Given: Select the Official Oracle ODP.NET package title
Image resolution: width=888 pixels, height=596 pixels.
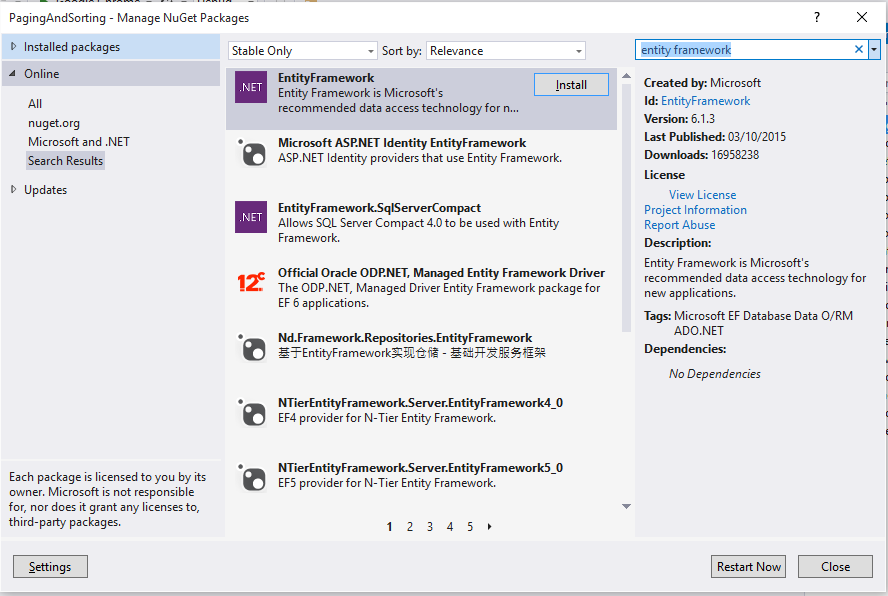Looking at the screenshot, I should click(441, 273).
